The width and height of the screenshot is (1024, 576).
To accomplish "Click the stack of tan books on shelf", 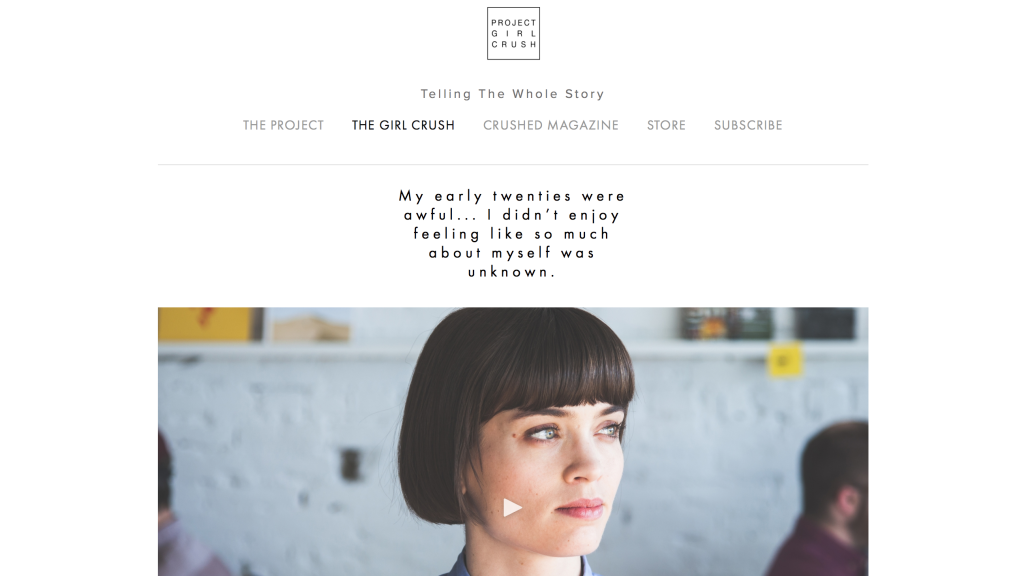I will pos(310,328).
